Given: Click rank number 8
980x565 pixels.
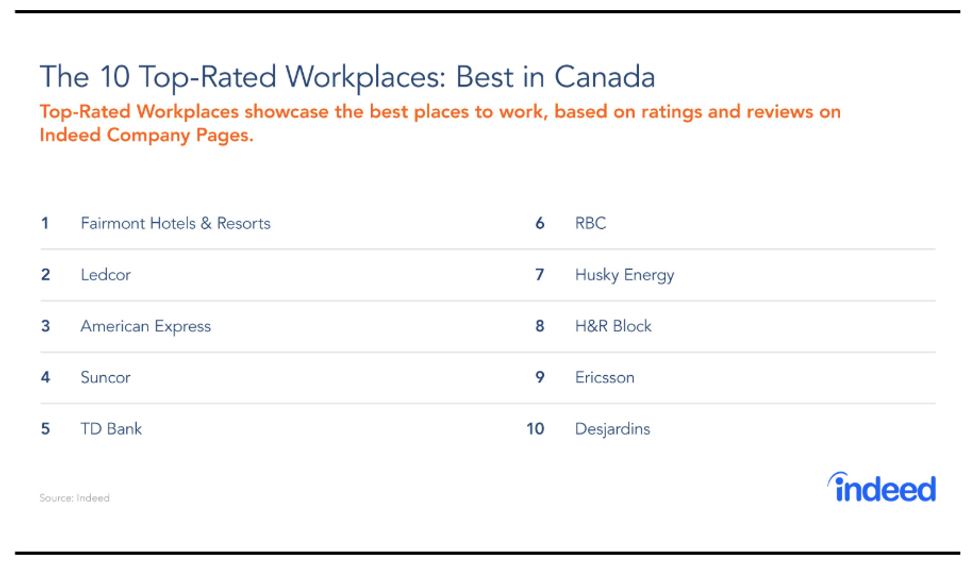Looking at the screenshot, I should tap(540, 326).
